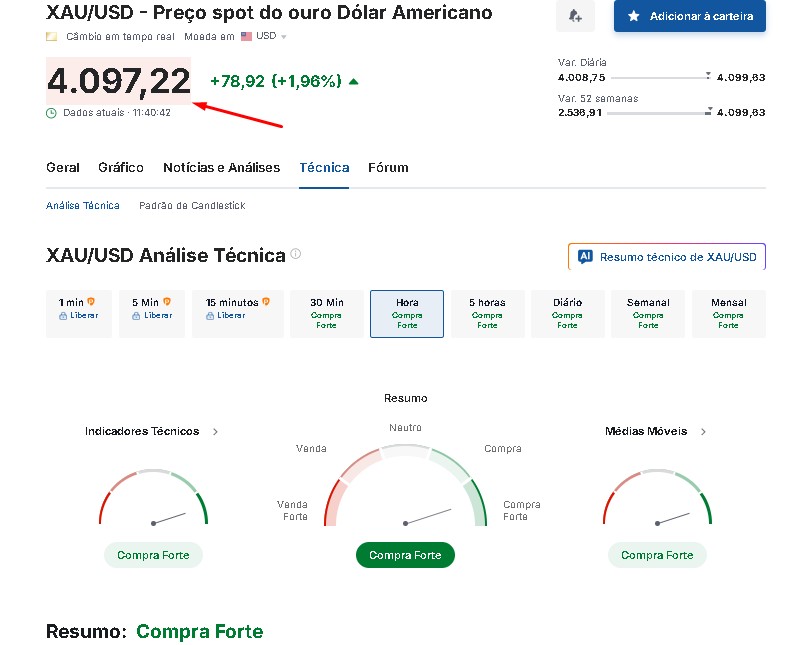Click the info icon beside Análise Técnica heading
Screen dimensions: 791x645
pyautogui.click(x=296, y=255)
